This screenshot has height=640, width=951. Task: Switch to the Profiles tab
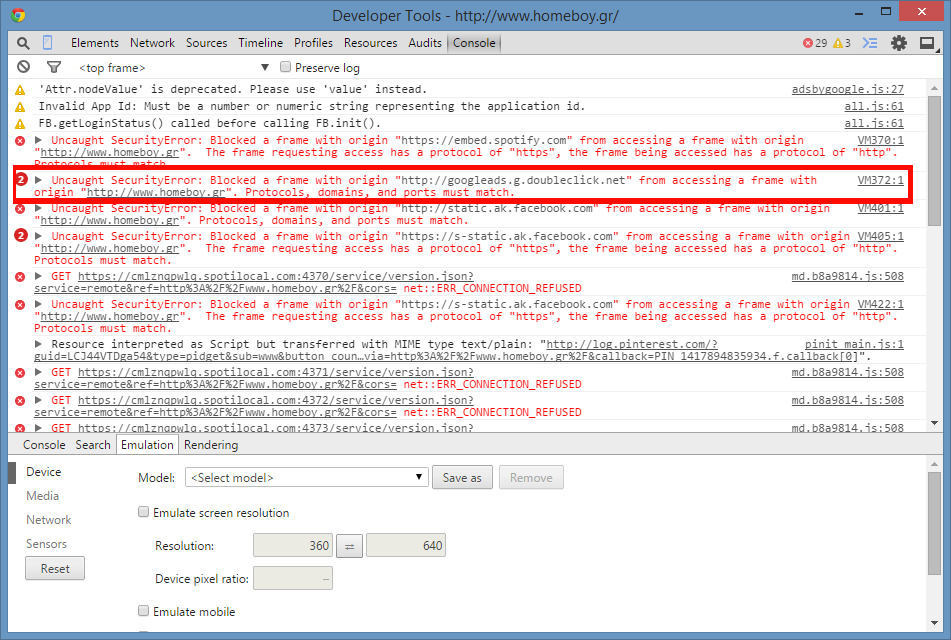314,43
